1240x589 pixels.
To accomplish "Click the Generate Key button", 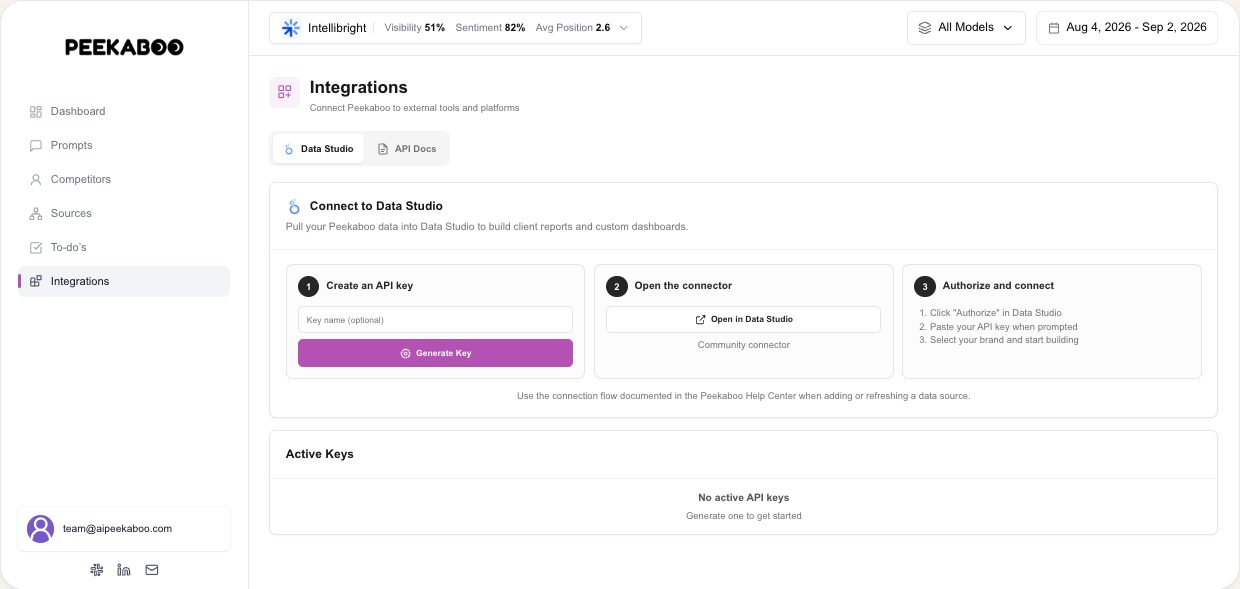I will coord(435,353).
